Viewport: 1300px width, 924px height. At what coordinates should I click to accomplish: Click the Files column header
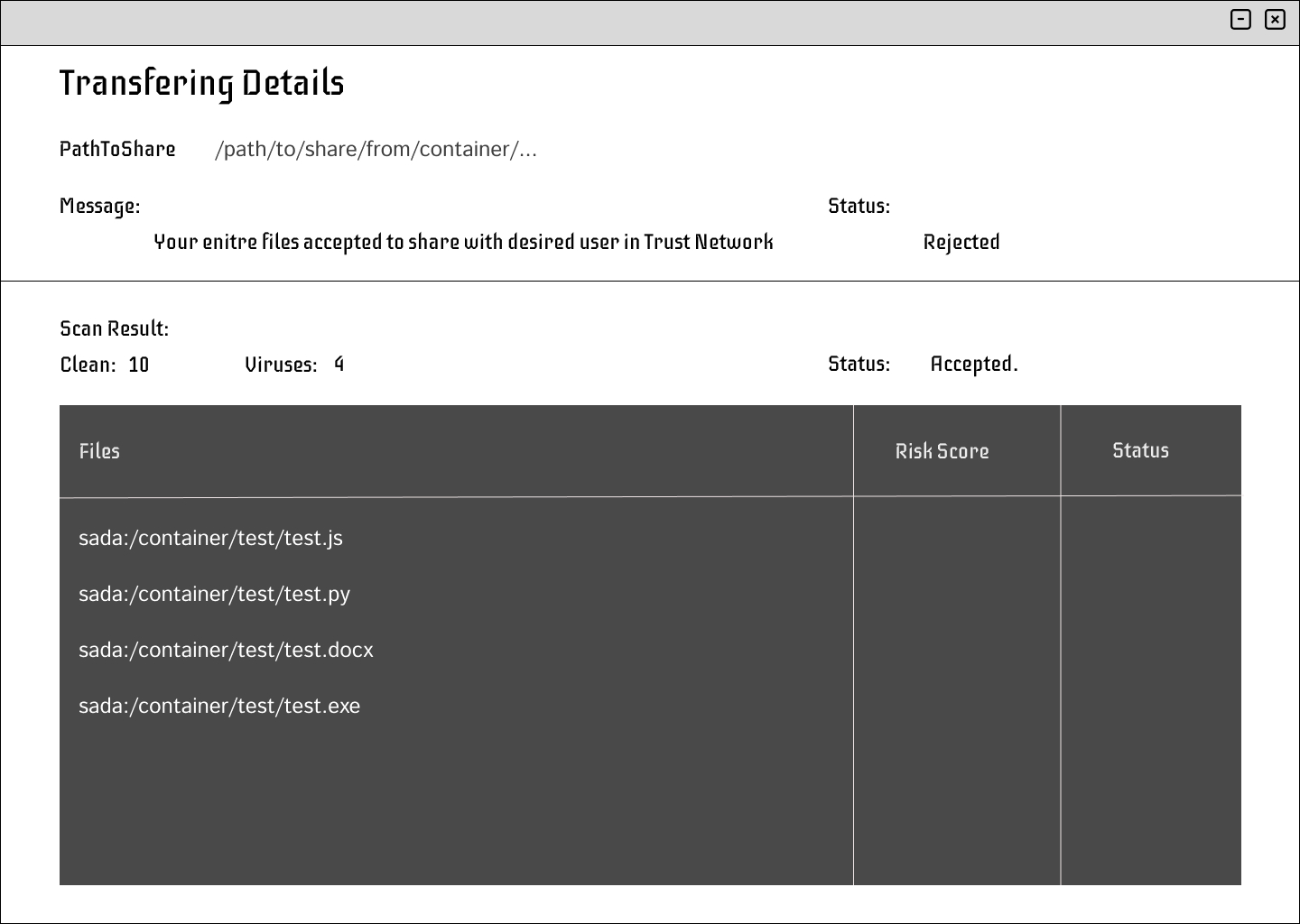pyautogui.click(x=99, y=451)
